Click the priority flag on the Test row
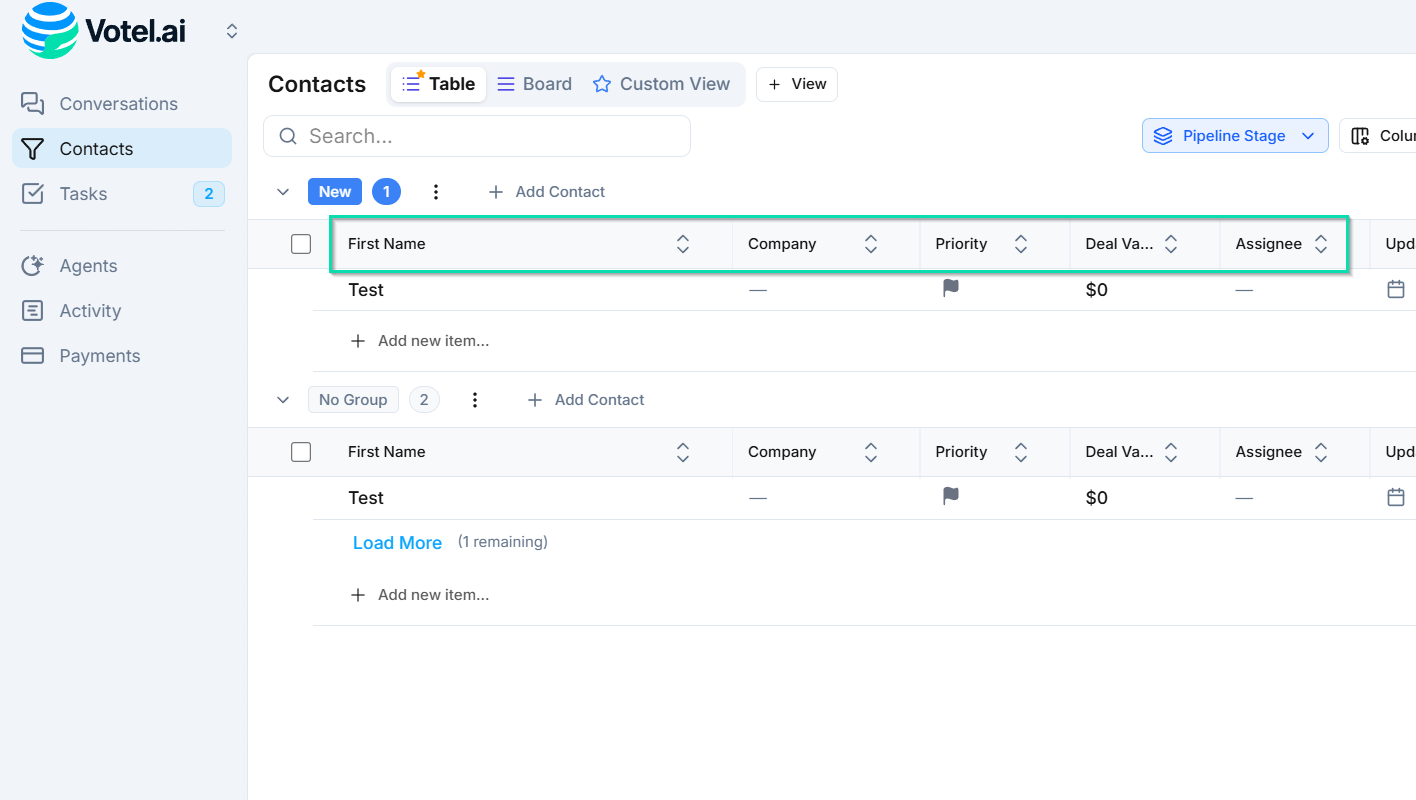The height and width of the screenshot is (800, 1416). point(950,288)
